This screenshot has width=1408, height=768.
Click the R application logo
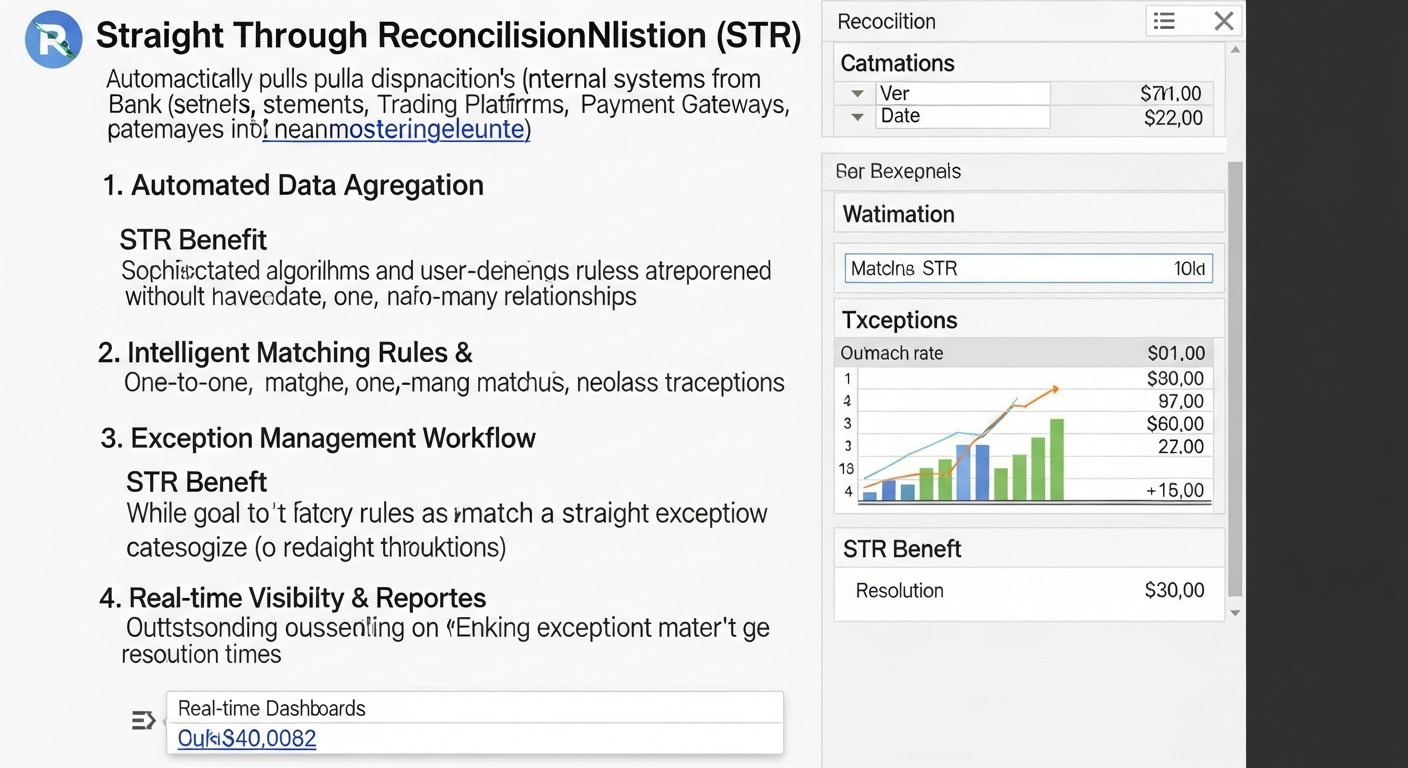[52, 40]
